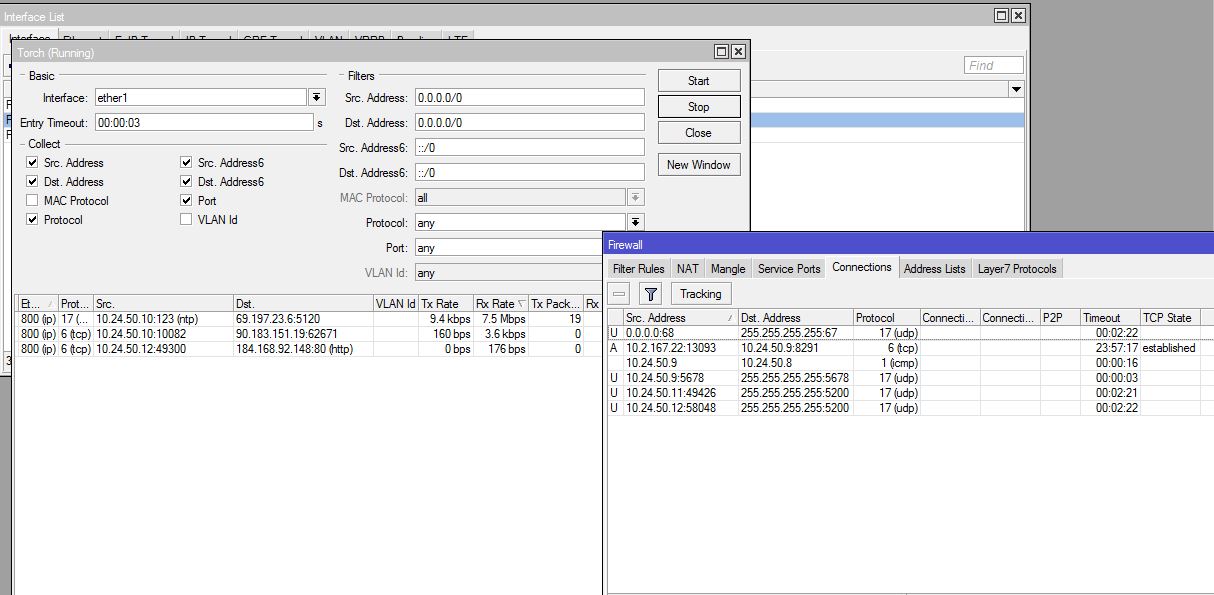Click the Dst. Address6 filter field
The width and height of the screenshot is (1214, 595).
[529, 172]
